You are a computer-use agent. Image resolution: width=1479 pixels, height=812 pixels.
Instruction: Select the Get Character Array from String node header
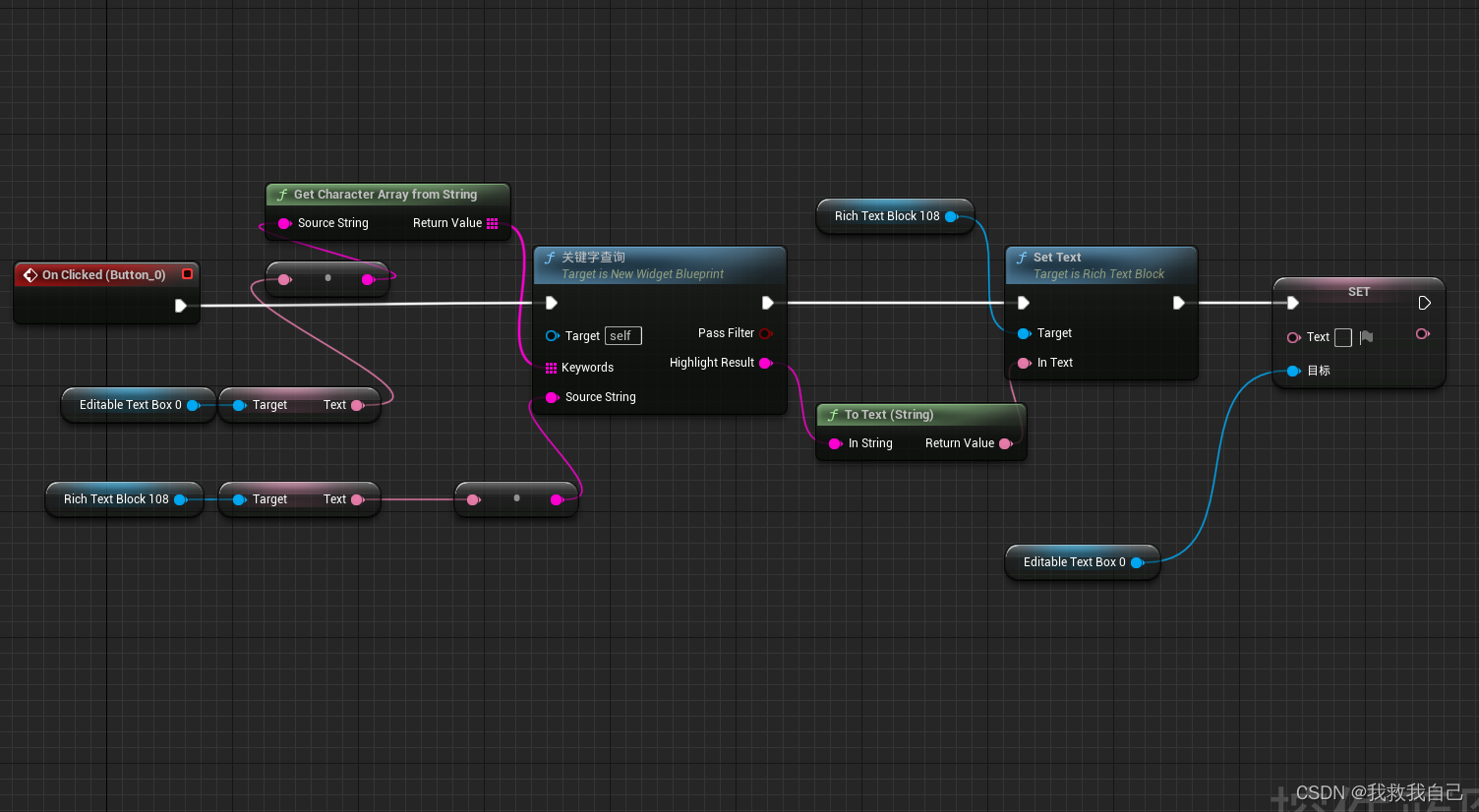387,195
